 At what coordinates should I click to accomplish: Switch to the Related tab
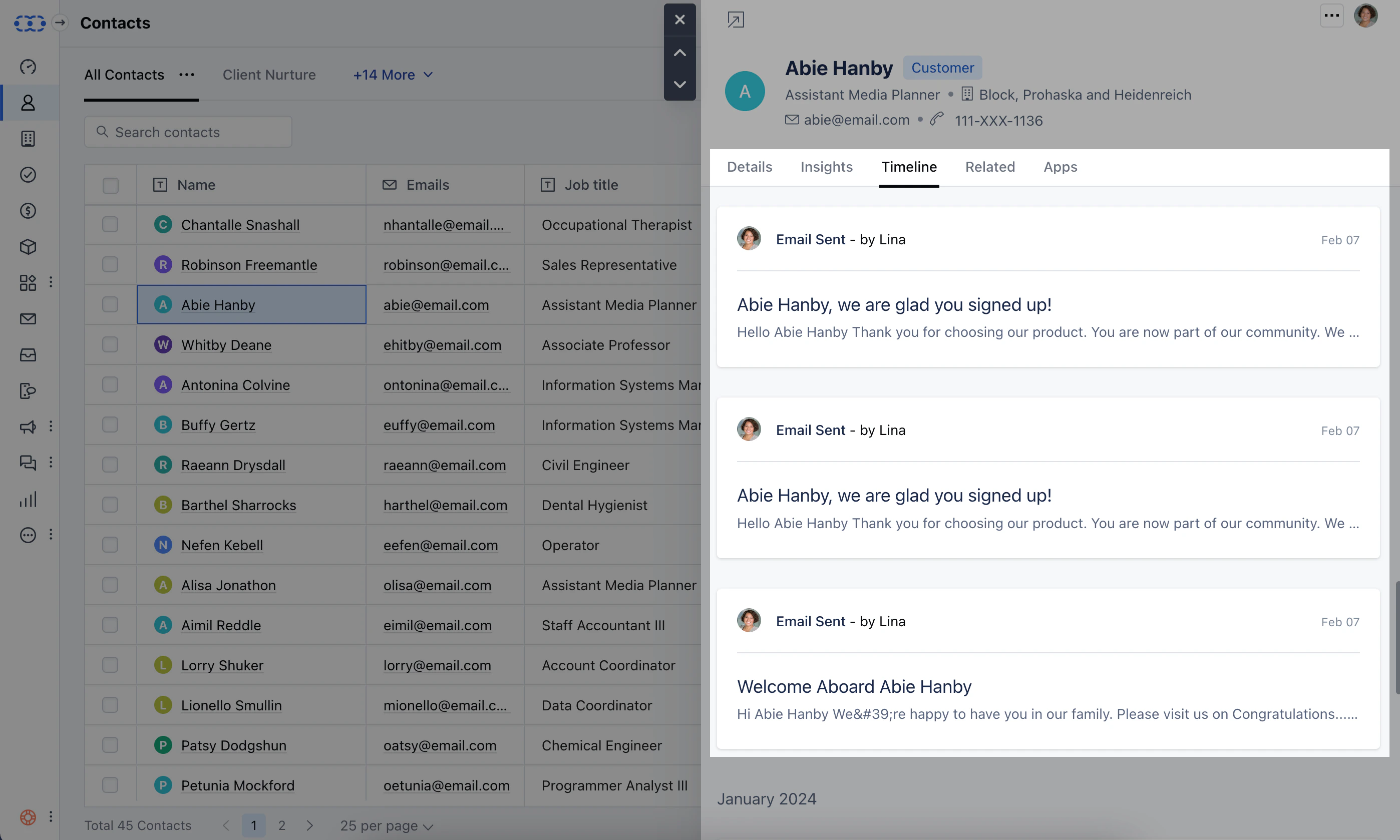(x=989, y=167)
